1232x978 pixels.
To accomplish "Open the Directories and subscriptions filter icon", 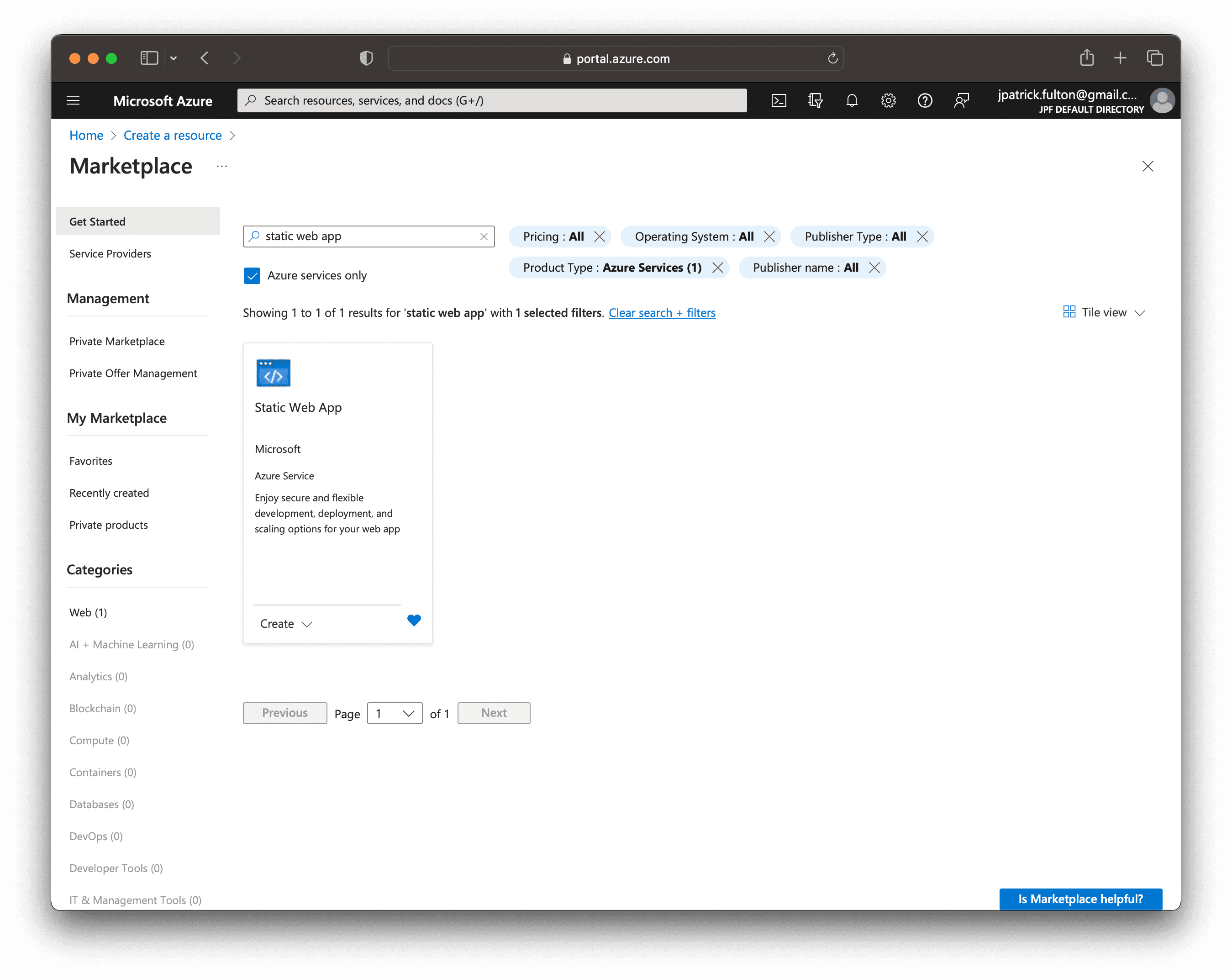I will tap(815, 100).
